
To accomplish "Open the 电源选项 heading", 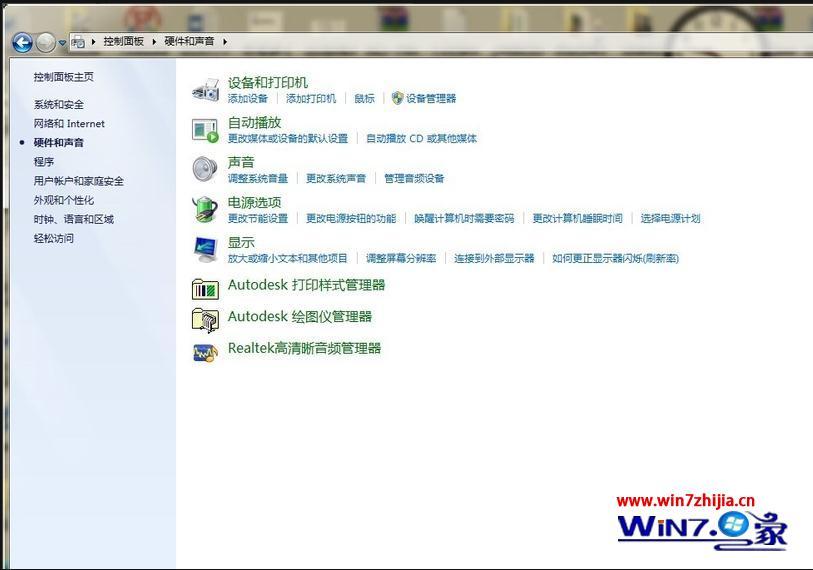I will coord(255,202).
